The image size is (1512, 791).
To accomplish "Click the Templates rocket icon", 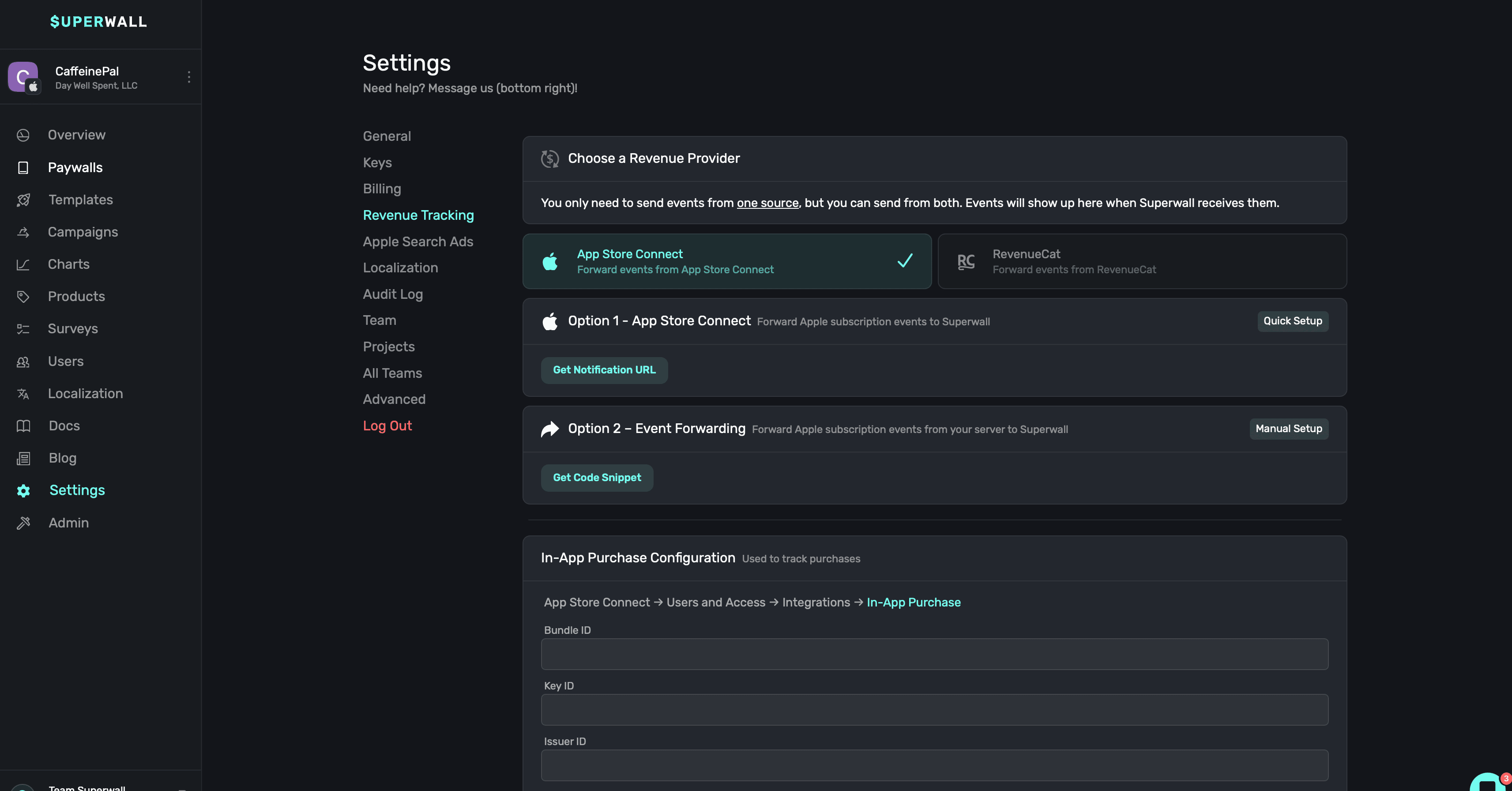I will pos(23,200).
